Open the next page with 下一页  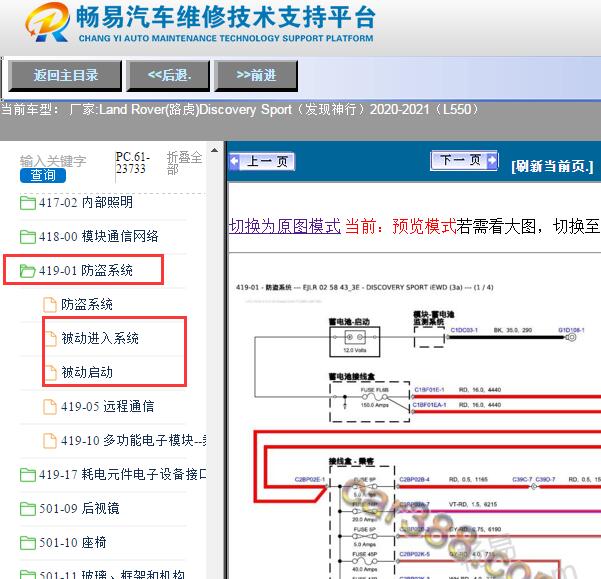point(464,160)
